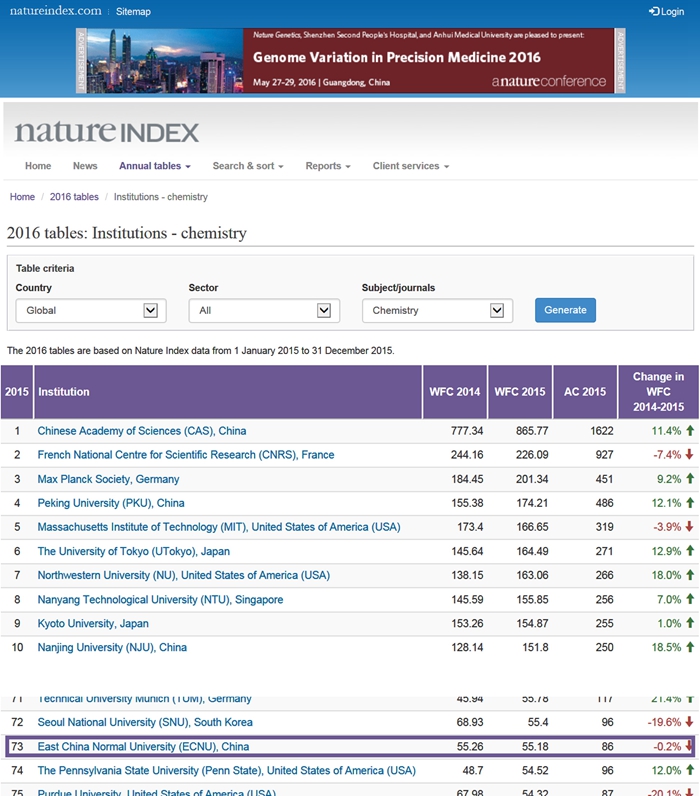Screen dimensions: 700x796
Task: Click the Nature Index logo
Action: click(x=107, y=132)
